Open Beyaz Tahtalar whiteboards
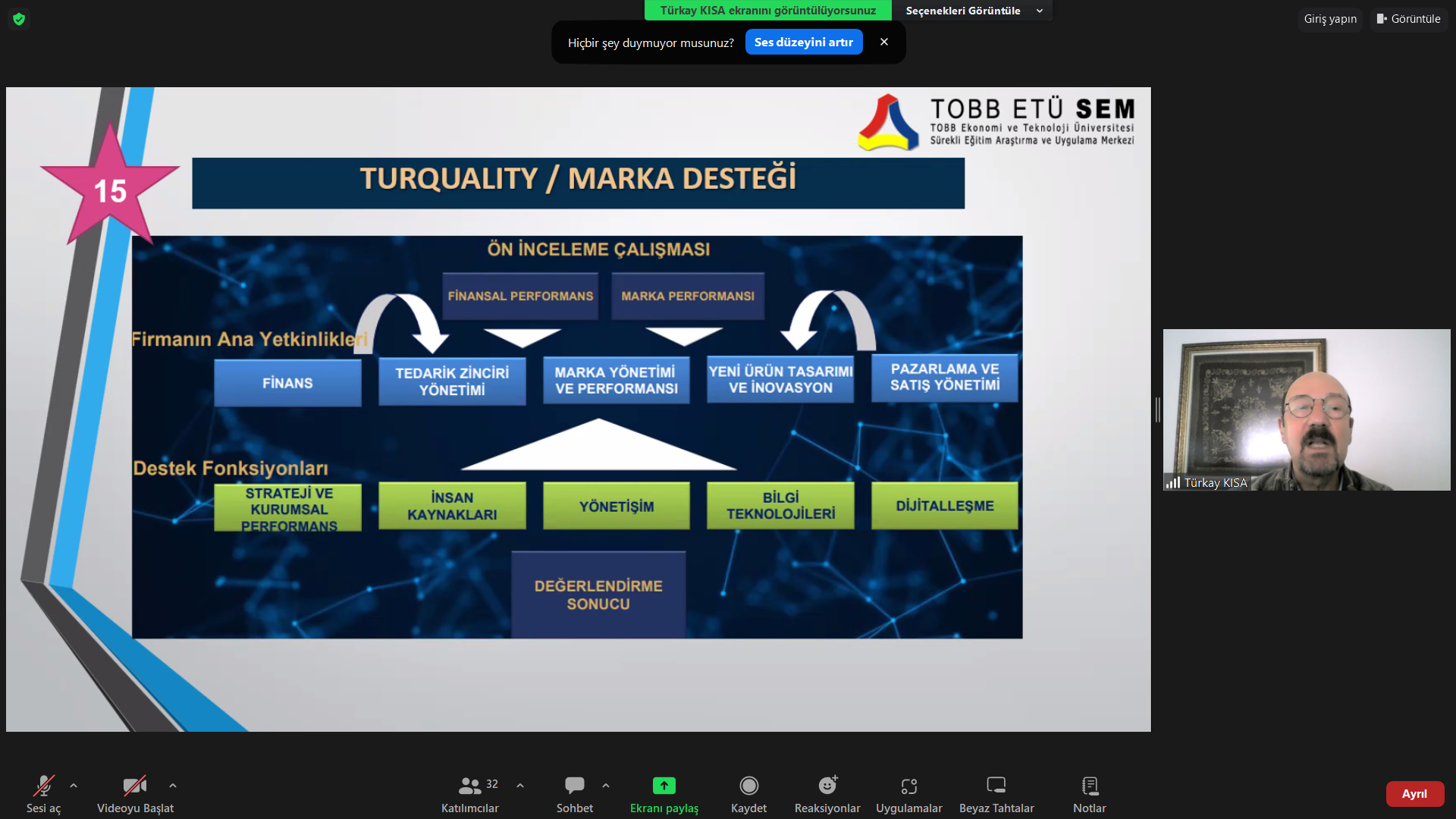The image size is (1456, 819). [x=996, y=786]
